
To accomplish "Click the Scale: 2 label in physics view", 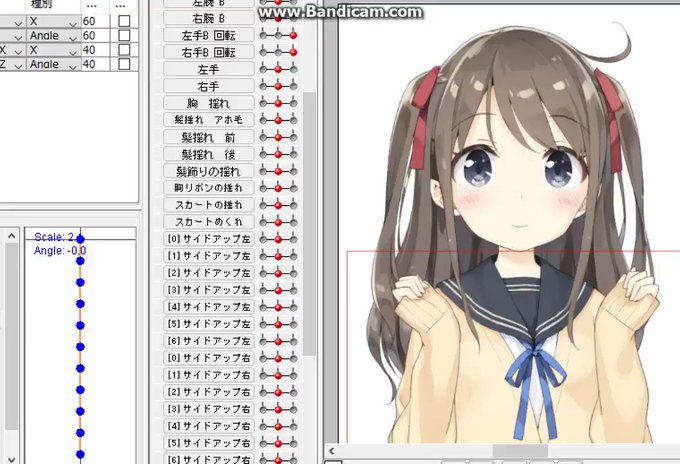I will click(x=54, y=237).
